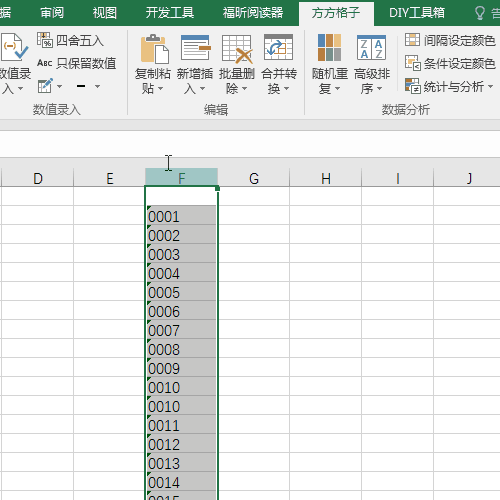
Task: Click the dash line icon
Action: (x=81, y=86)
